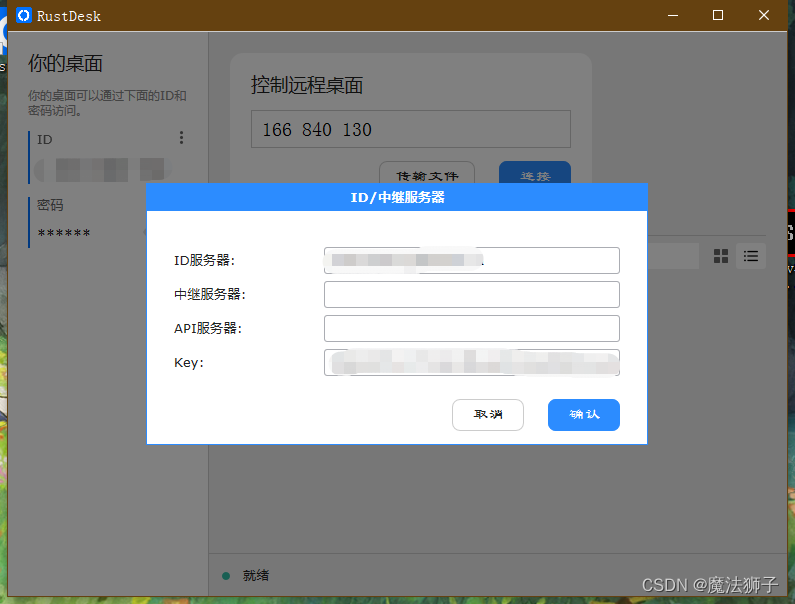Click the Key input field
The image size is (795, 604).
click(472, 362)
